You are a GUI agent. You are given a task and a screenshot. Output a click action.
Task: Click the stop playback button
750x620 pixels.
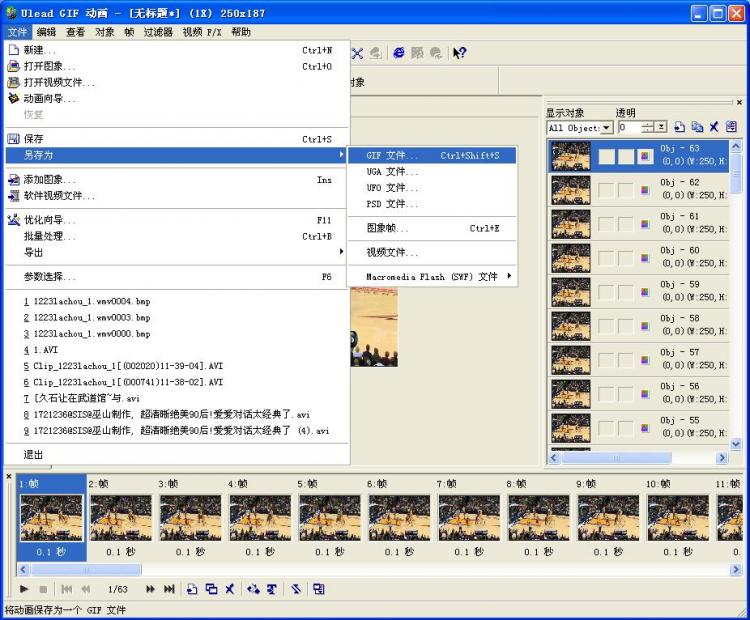click(43, 589)
